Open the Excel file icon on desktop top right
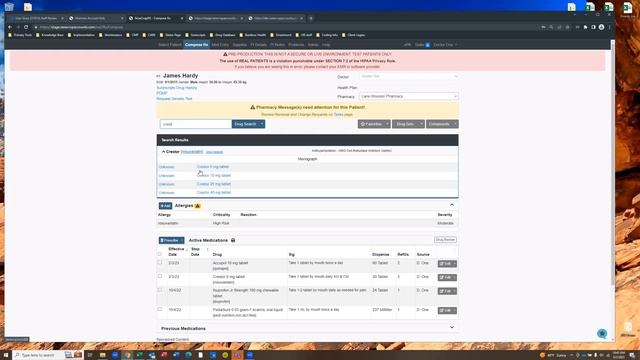Viewport: 640px width, 360px height. tap(627, 9)
